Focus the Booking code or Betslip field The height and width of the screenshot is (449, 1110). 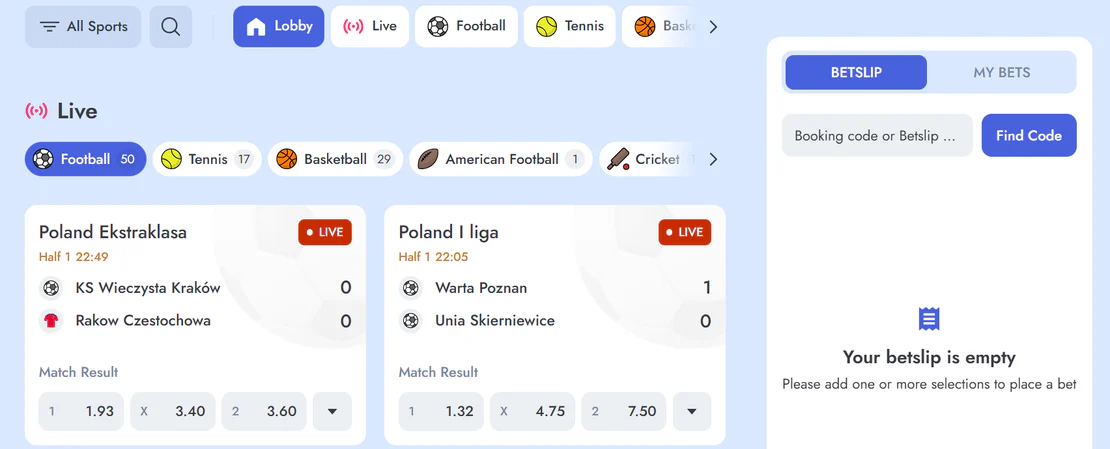click(877, 135)
